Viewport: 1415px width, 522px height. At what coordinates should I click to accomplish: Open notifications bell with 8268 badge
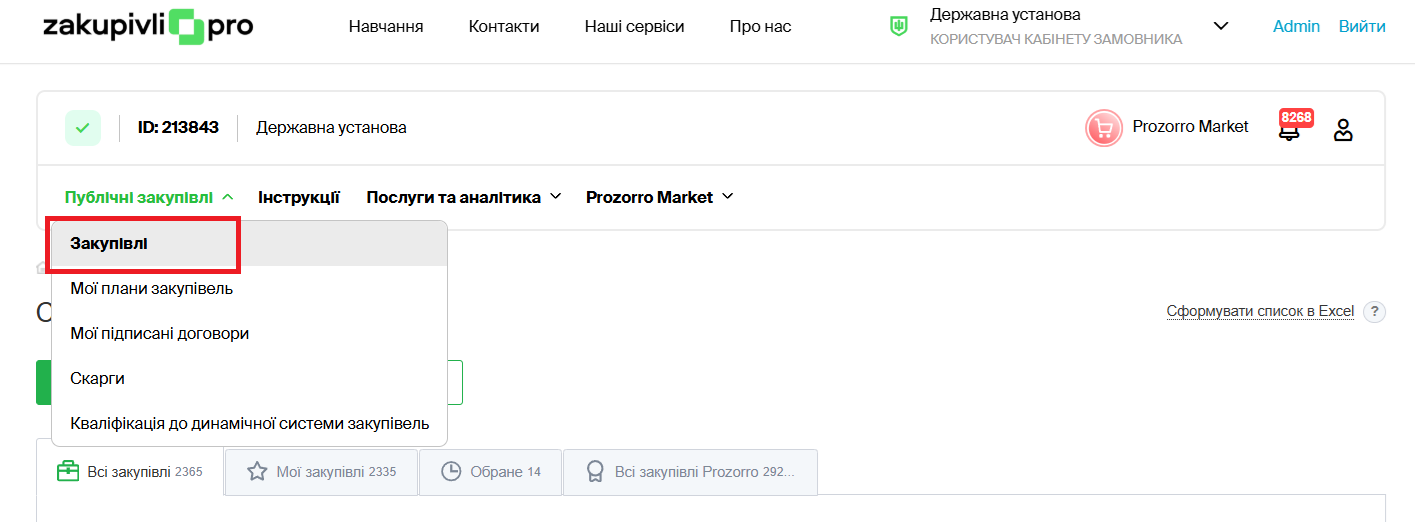click(x=1290, y=130)
